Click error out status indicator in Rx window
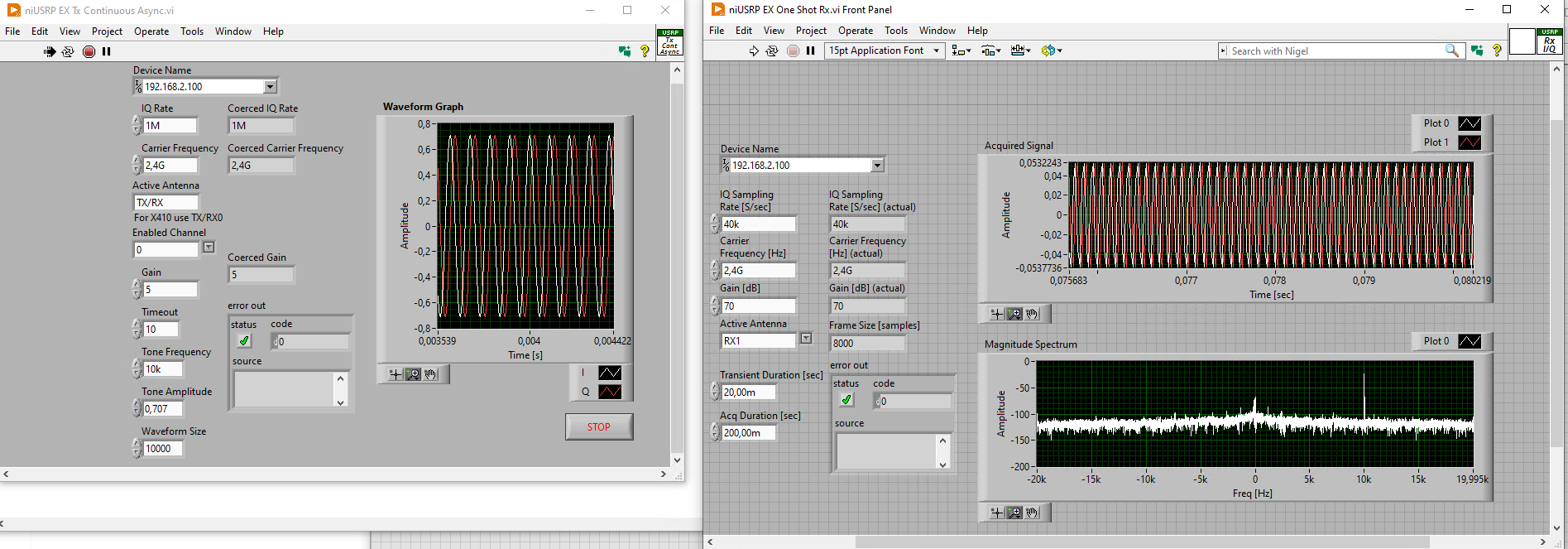1568x549 pixels. tap(846, 400)
